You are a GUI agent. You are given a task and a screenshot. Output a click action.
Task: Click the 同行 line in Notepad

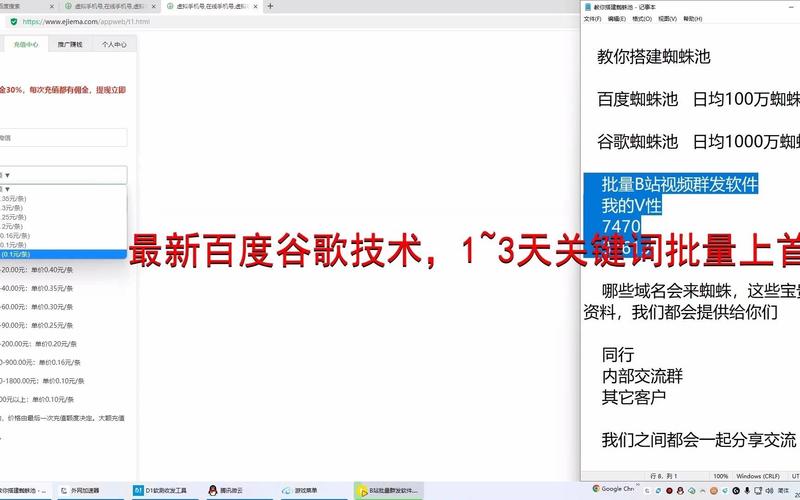pos(618,355)
